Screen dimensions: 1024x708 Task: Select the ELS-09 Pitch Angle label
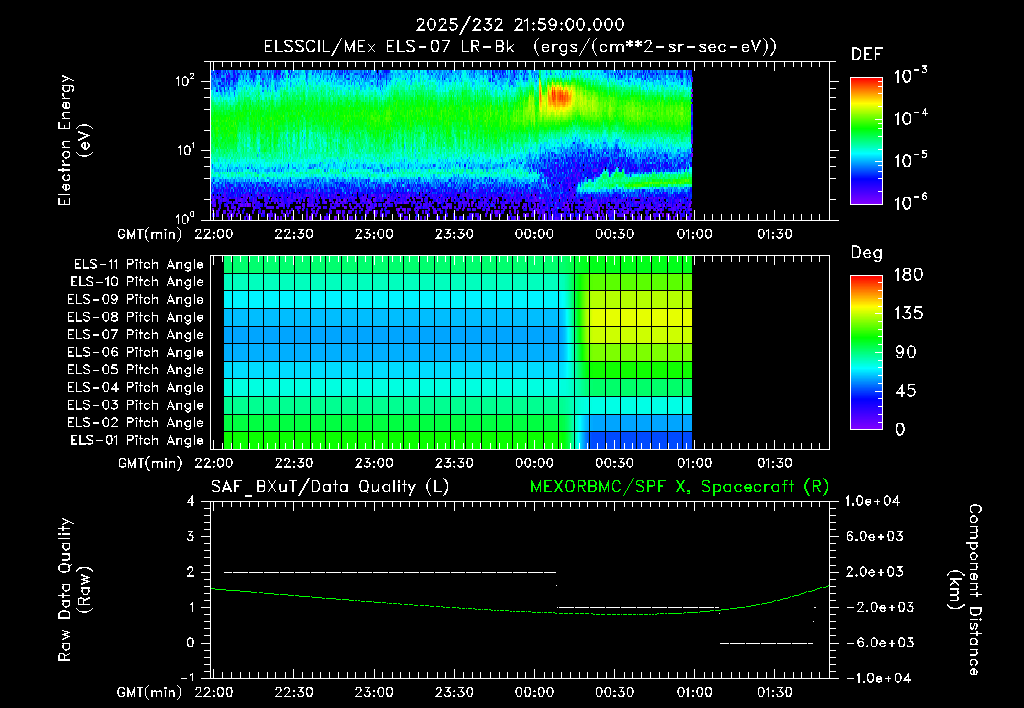[135, 300]
